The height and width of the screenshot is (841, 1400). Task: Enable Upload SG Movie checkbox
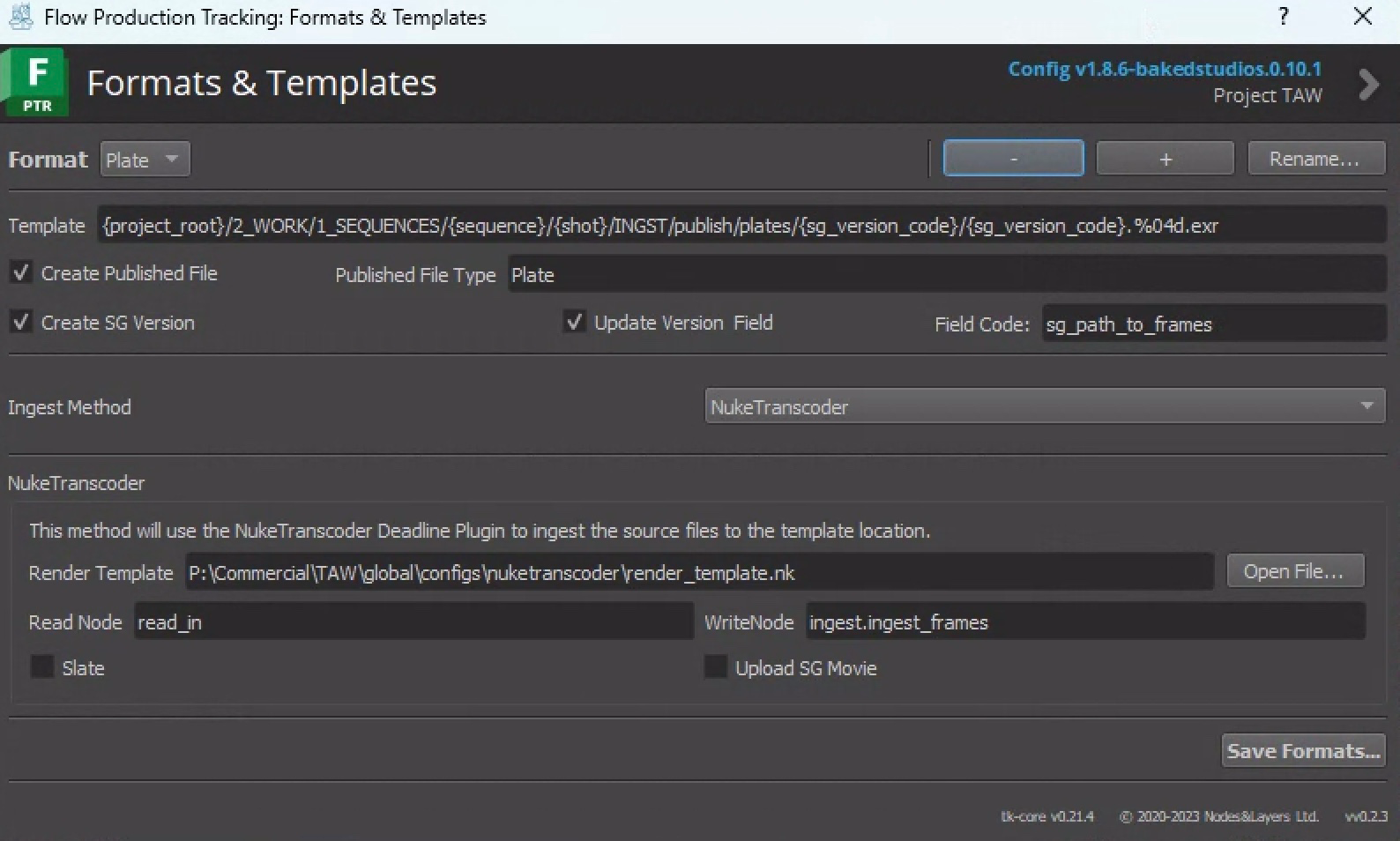716,667
